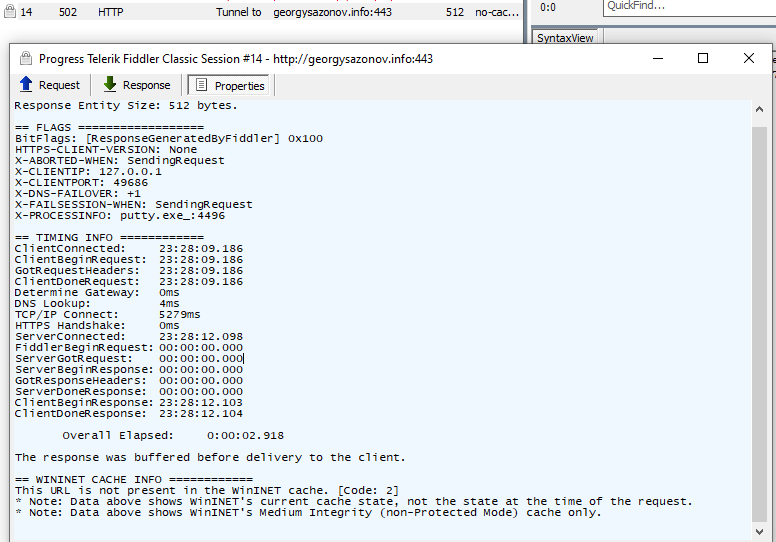Image resolution: width=776 pixels, height=542 pixels.
Task: Click the HTTP protocol cell in session row
Action: (x=110, y=12)
